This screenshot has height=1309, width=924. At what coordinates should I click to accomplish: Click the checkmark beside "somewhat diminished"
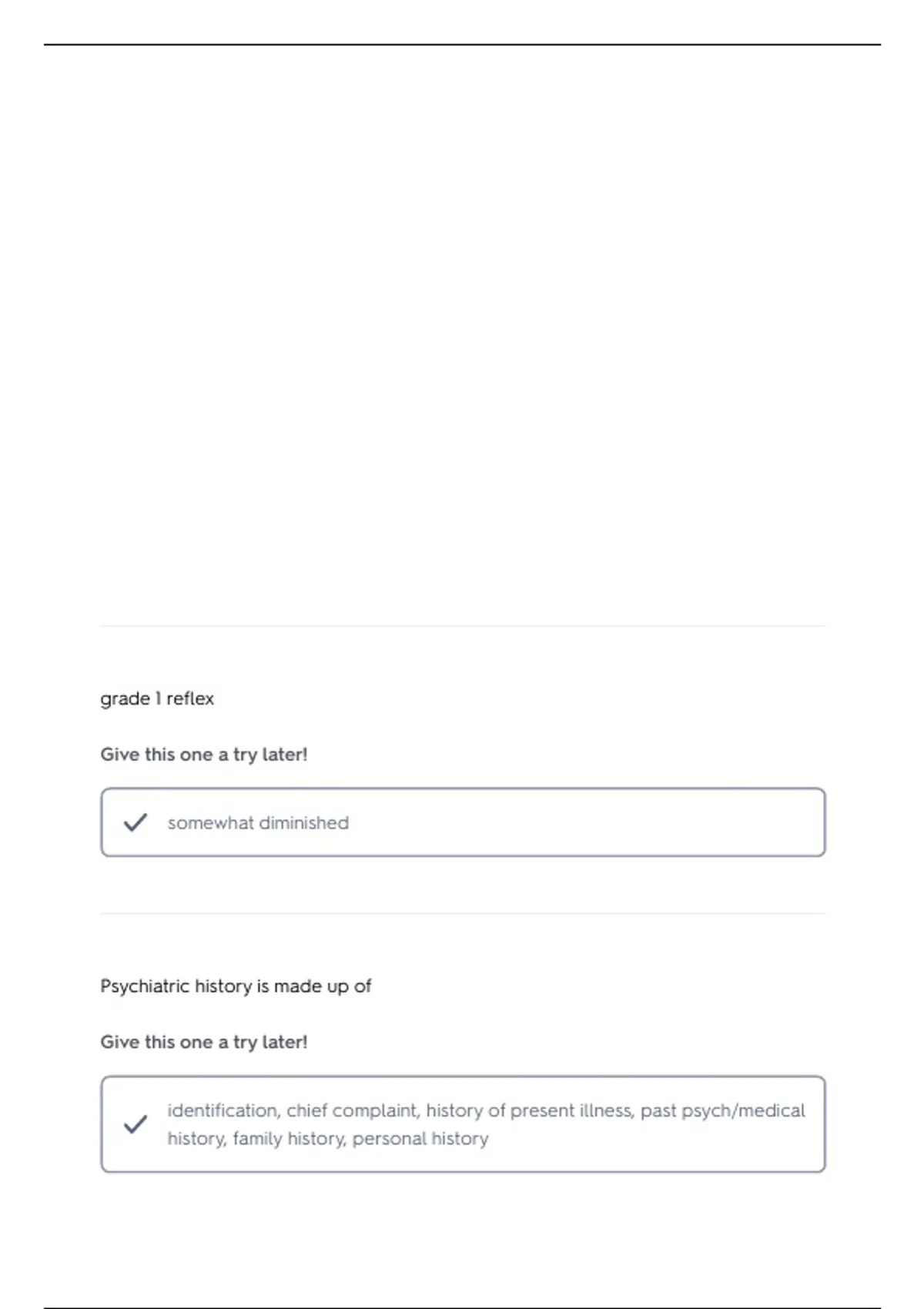click(136, 822)
